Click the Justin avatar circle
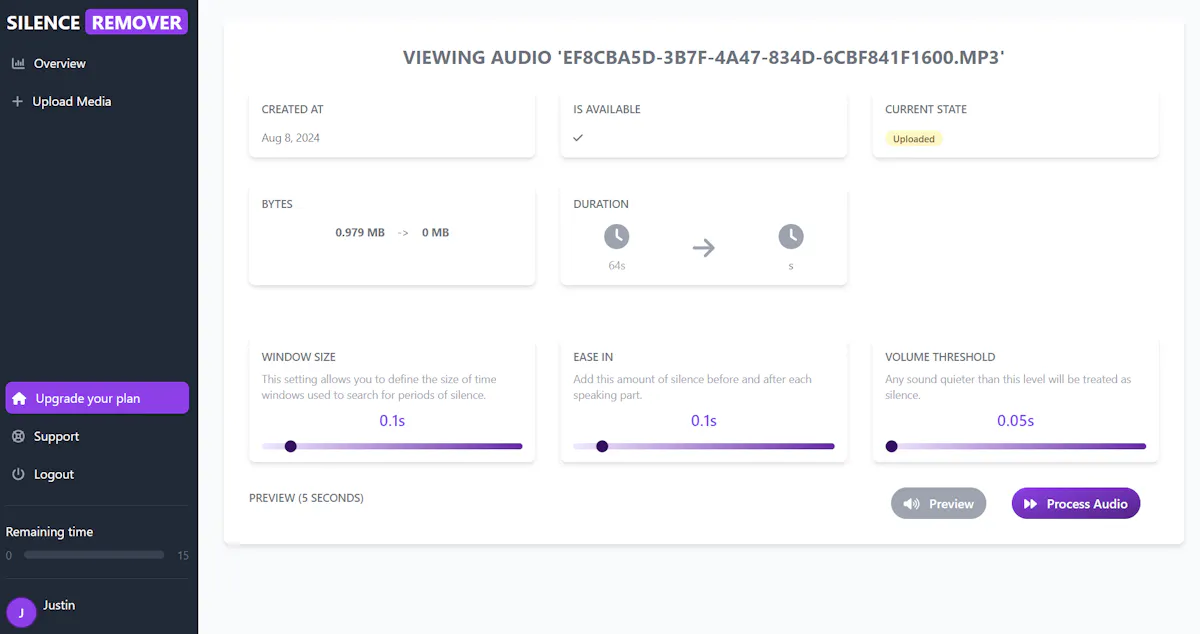Screen dimensions: 1200x634 [21, 613]
